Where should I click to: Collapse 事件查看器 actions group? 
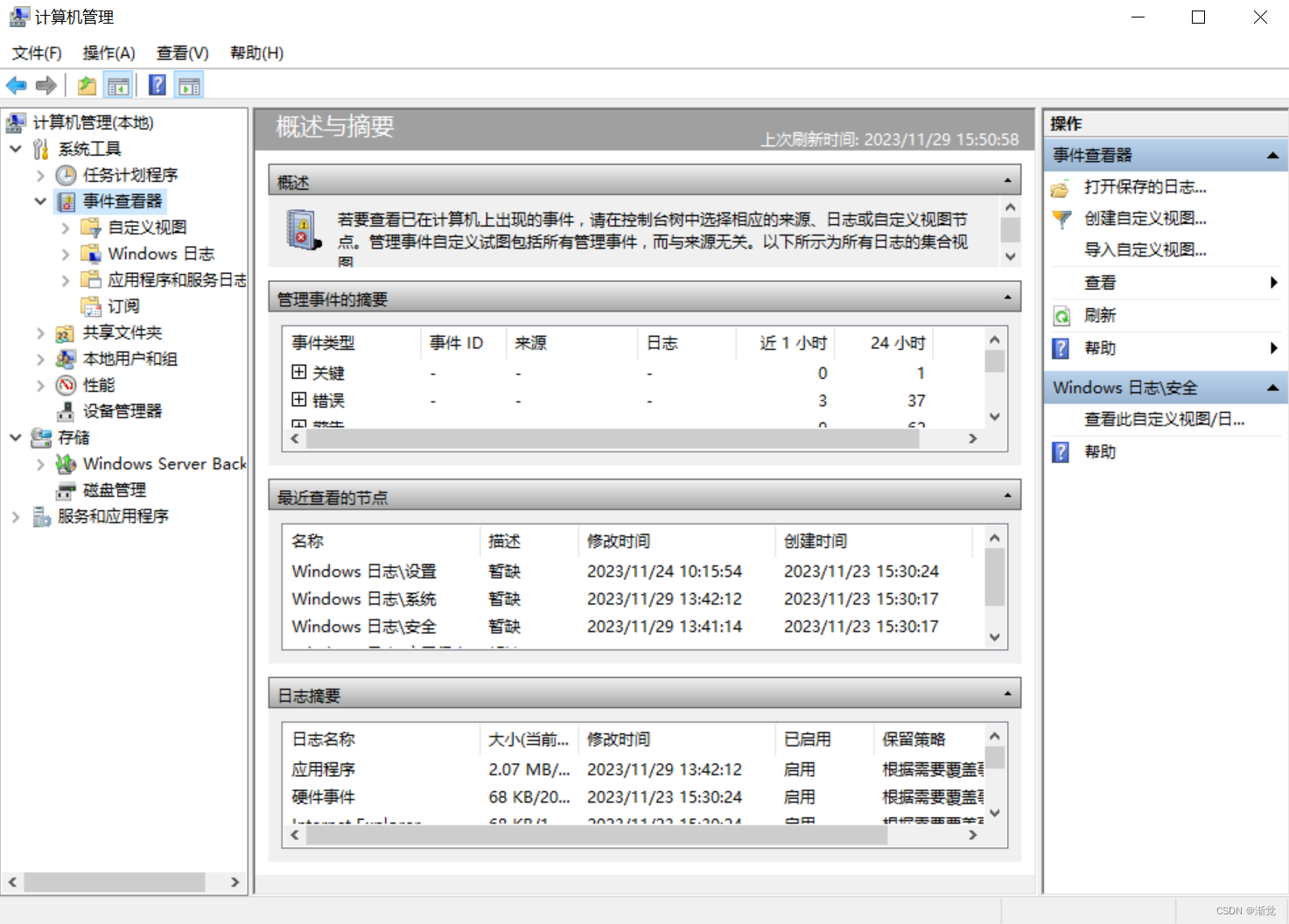tap(1272, 156)
